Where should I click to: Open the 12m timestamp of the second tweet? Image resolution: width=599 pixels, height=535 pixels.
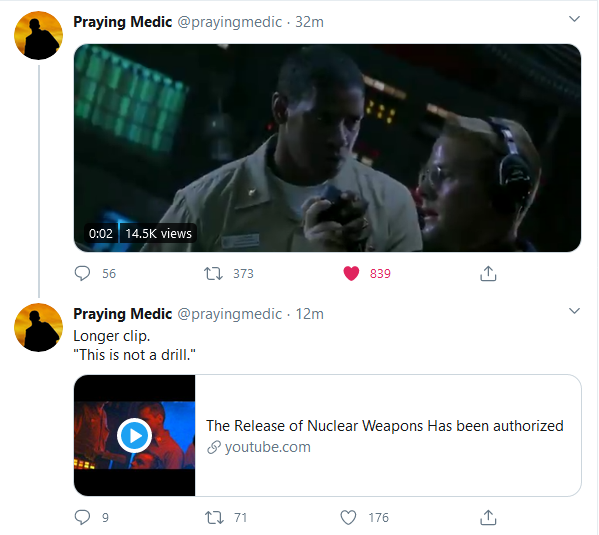[x=309, y=314]
